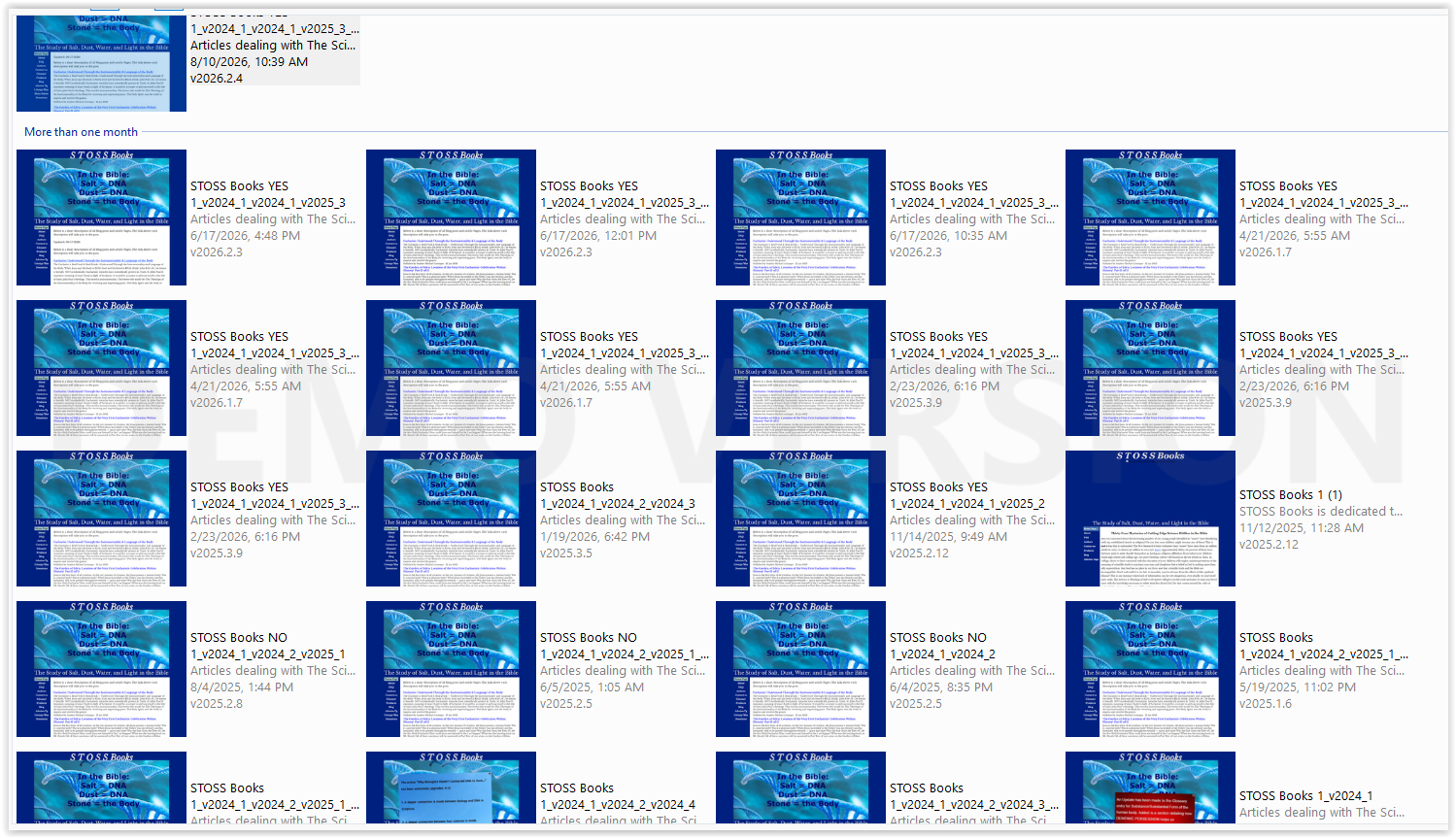The height and width of the screenshot is (838, 1456).
Task: Select thumbnail of file dated 6/17/2026, 10:35 AM
Action: point(800,218)
